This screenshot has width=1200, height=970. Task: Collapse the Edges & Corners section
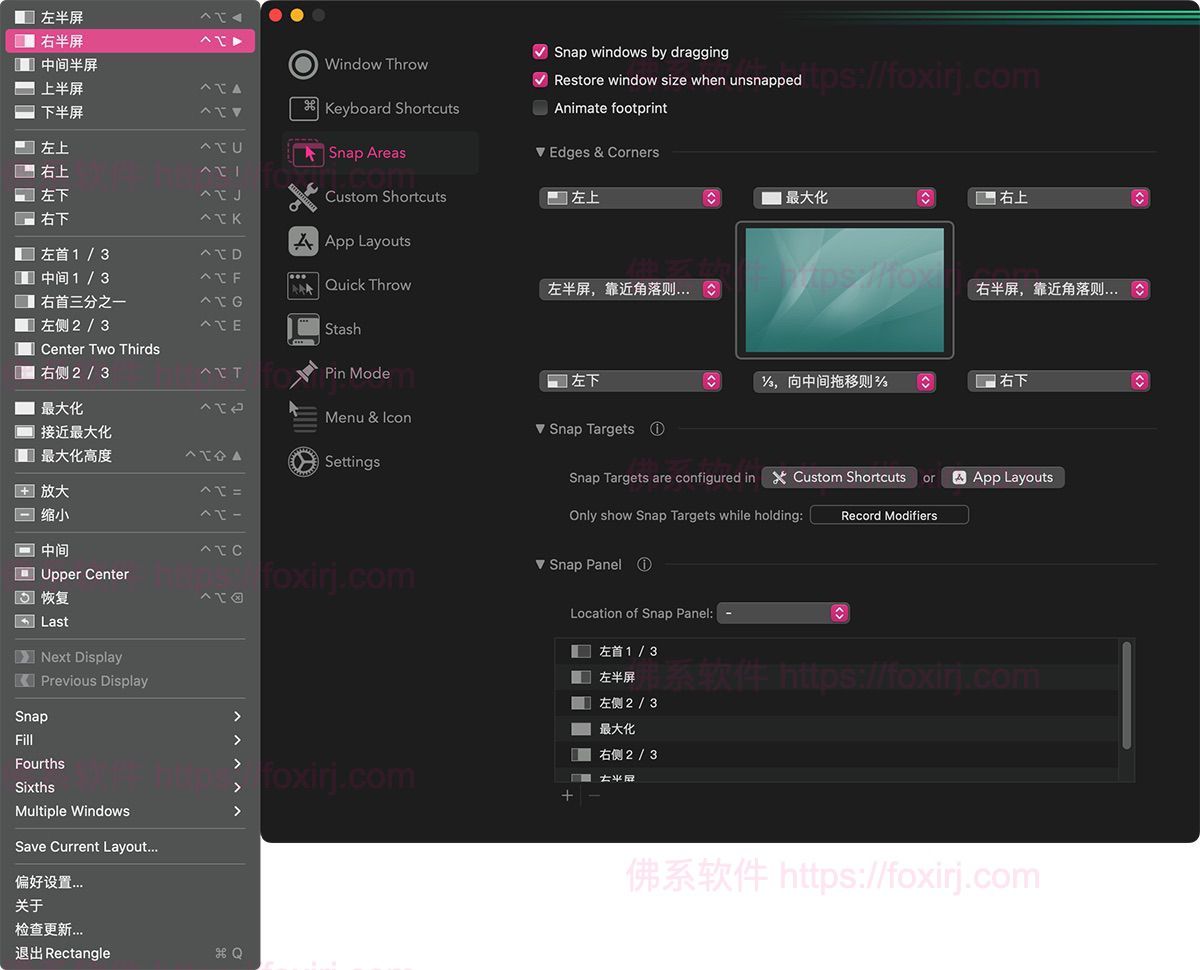tap(541, 153)
